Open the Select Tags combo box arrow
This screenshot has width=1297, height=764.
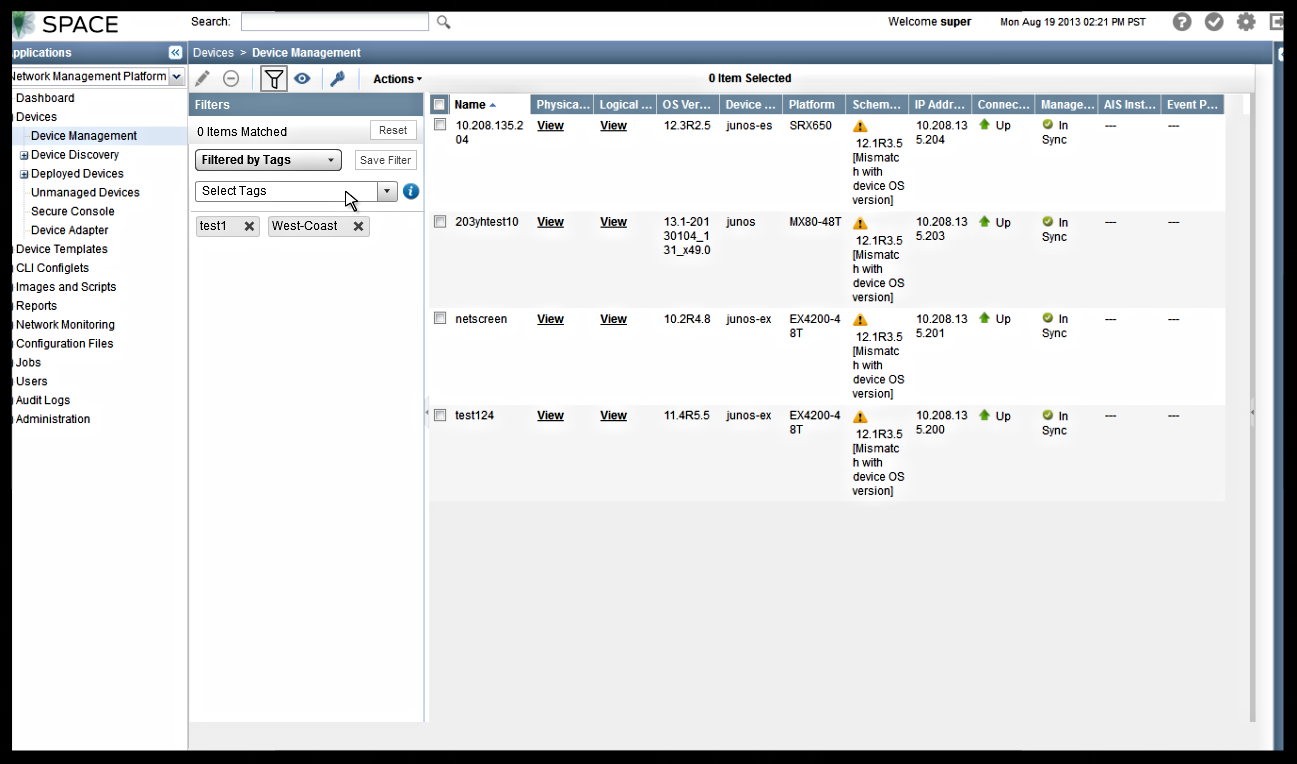point(387,191)
